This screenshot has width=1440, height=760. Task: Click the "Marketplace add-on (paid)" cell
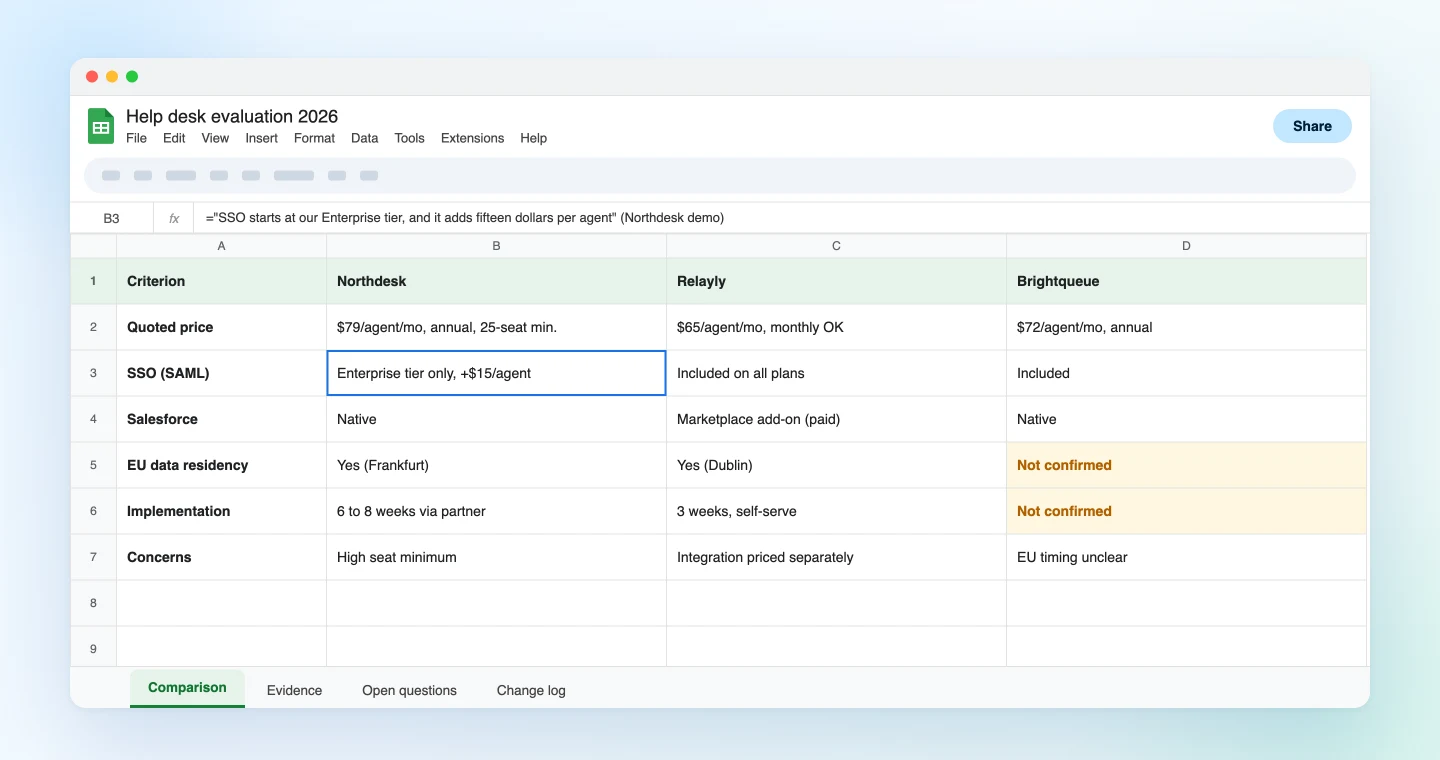click(836, 419)
